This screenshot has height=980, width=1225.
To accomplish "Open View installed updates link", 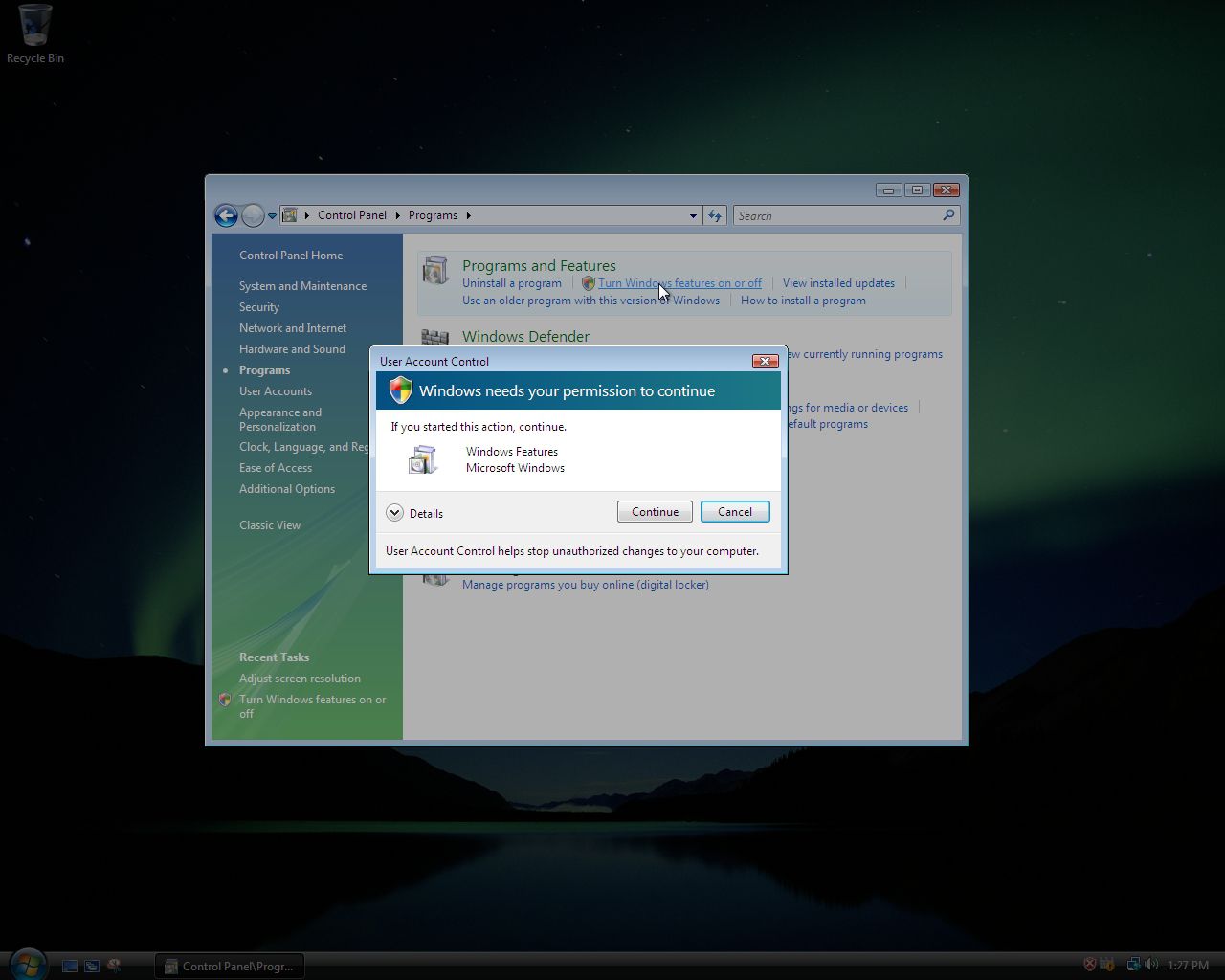I will [x=838, y=283].
